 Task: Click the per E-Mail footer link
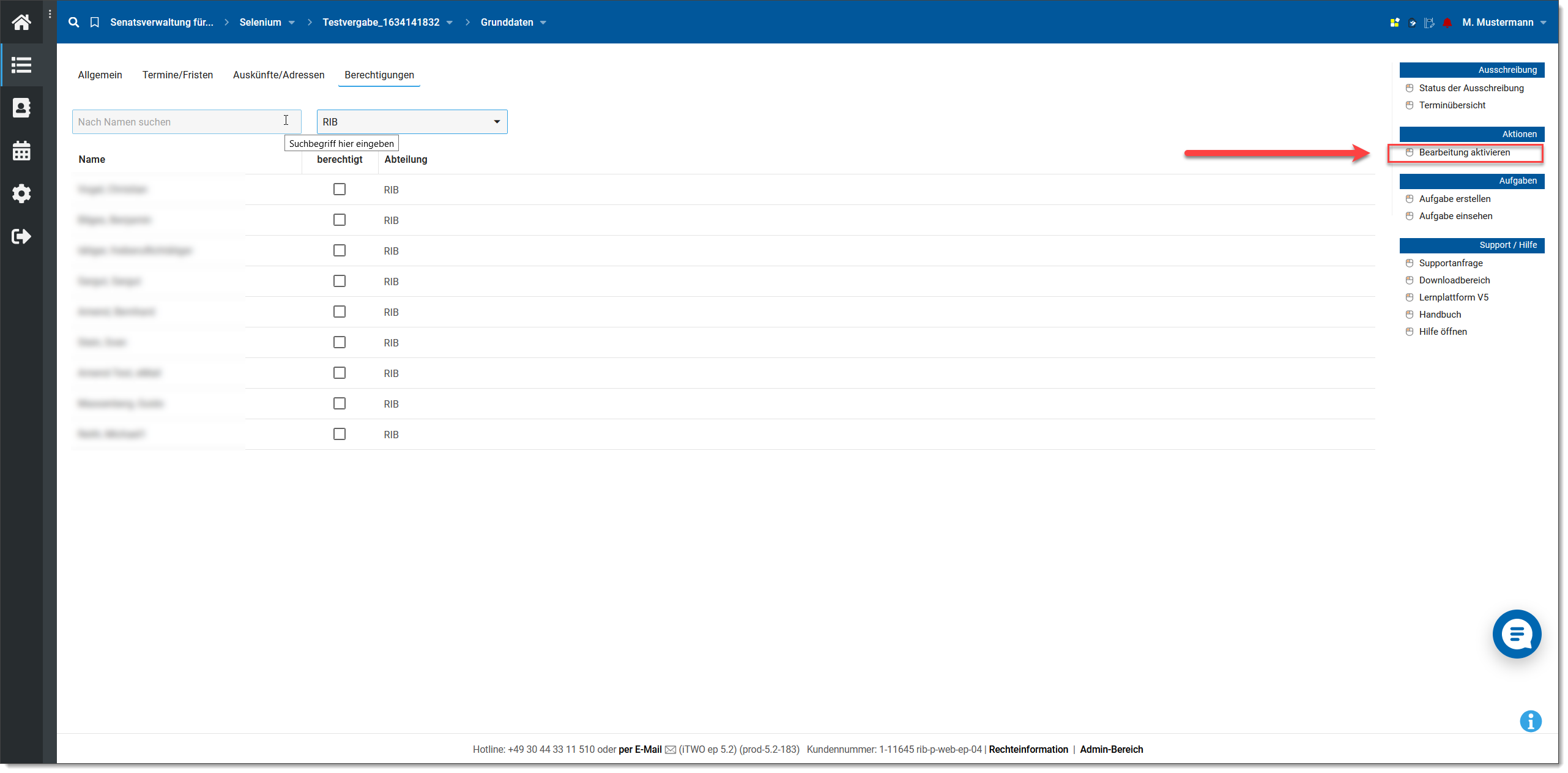point(640,750)
